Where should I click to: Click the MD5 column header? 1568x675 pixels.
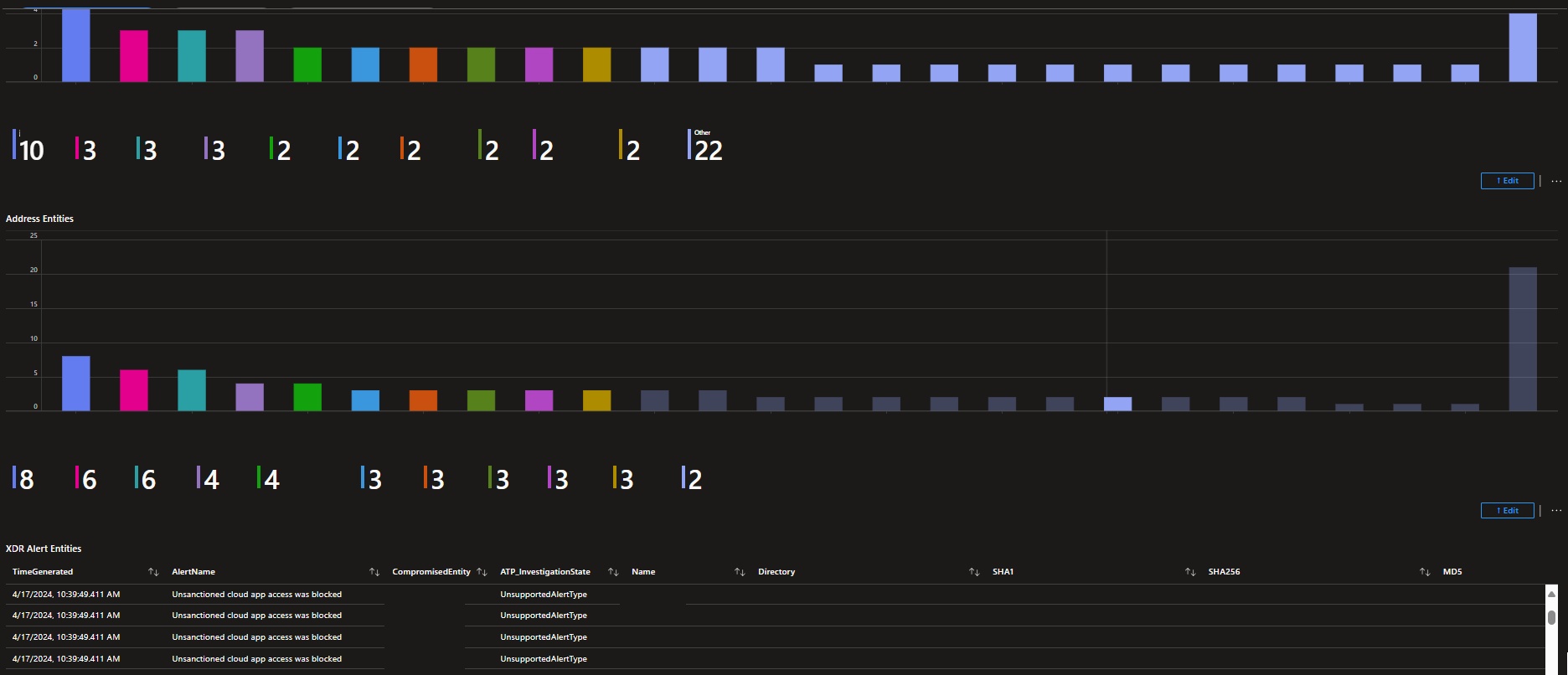click(1452, 572)
